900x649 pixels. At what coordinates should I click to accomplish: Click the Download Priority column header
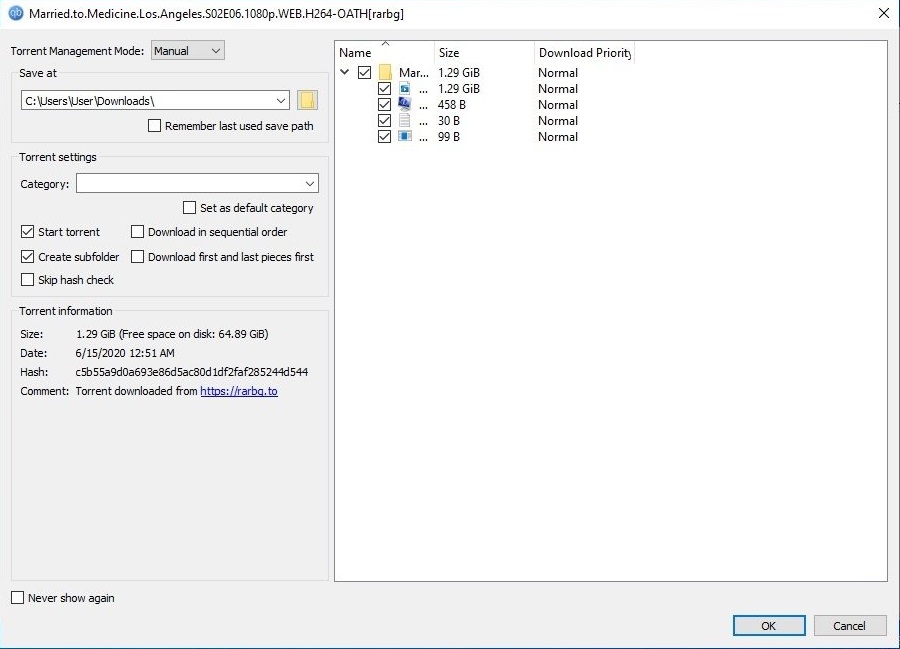pos(584,53)
